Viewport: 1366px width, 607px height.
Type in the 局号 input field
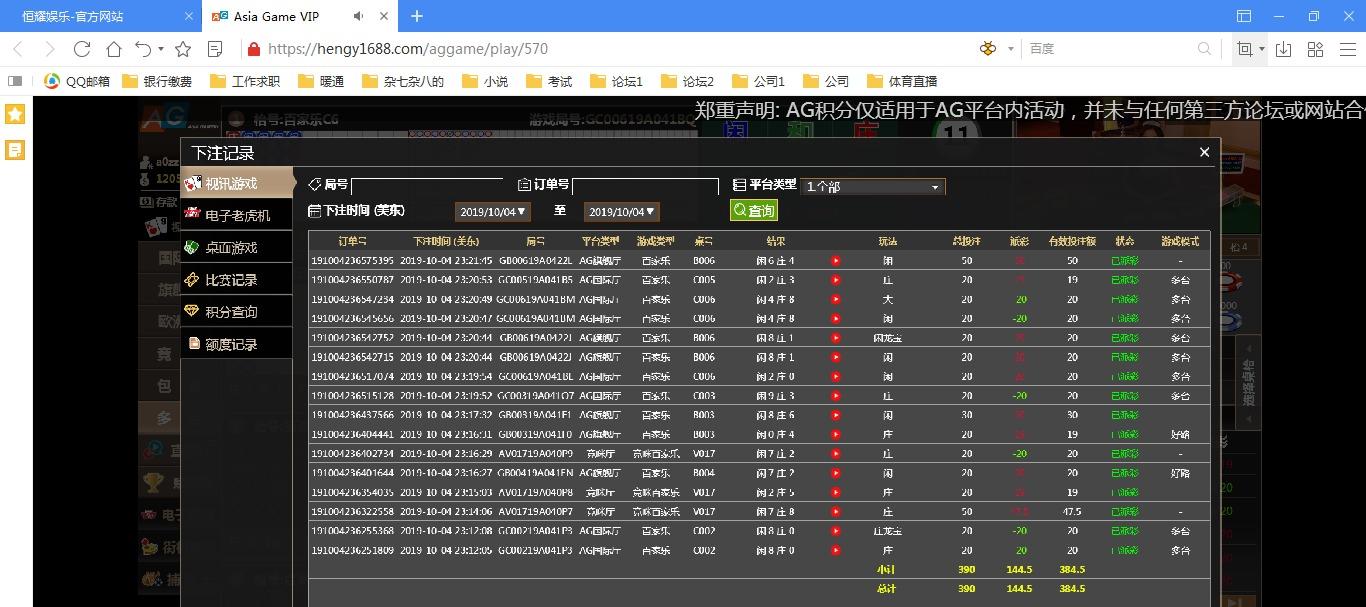click(x=427, y=186)
